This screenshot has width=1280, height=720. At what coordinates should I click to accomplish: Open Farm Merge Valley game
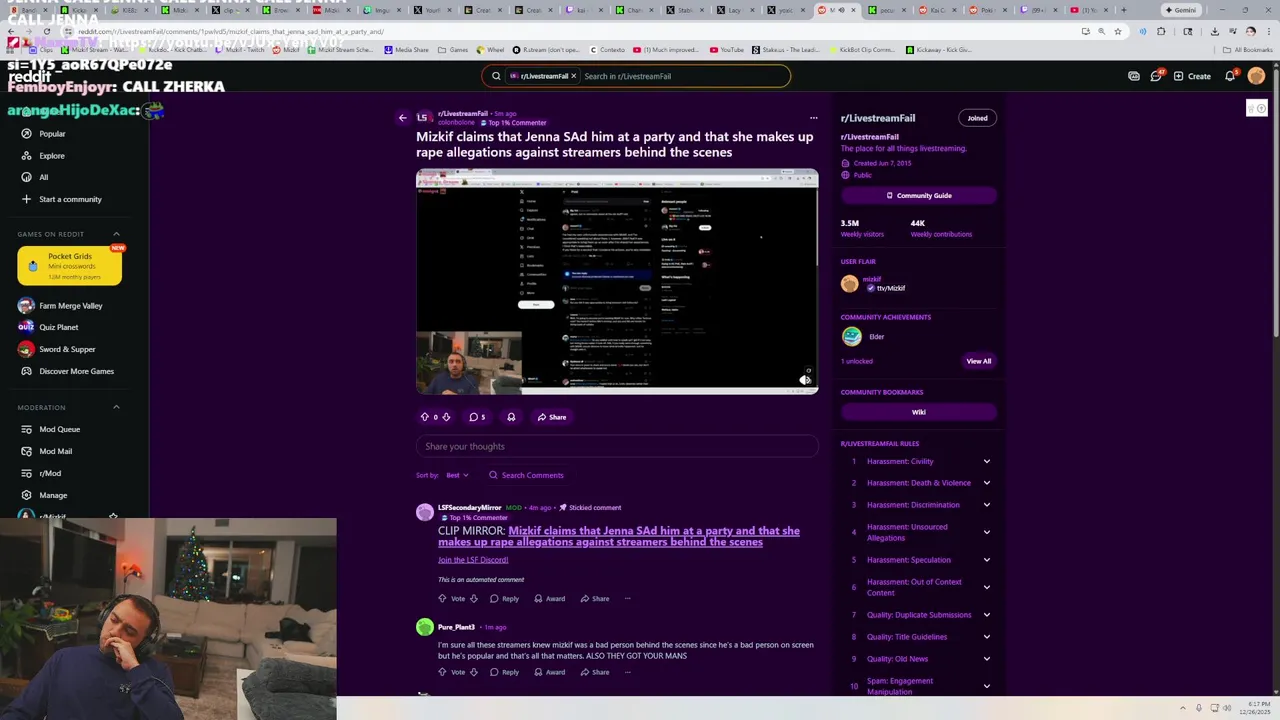point(69,306)
